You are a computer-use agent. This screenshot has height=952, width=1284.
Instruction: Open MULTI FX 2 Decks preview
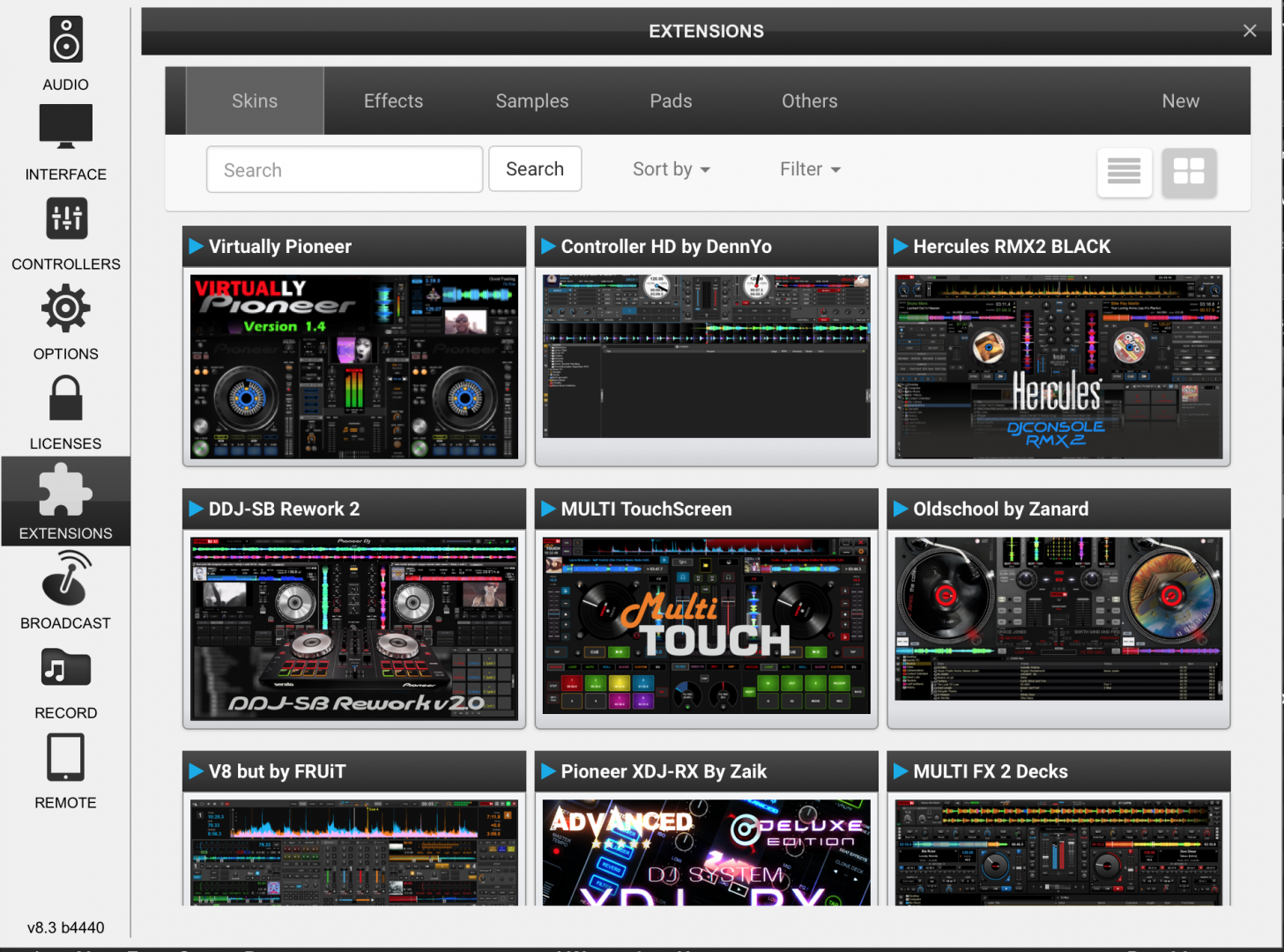coord(1058,852)
